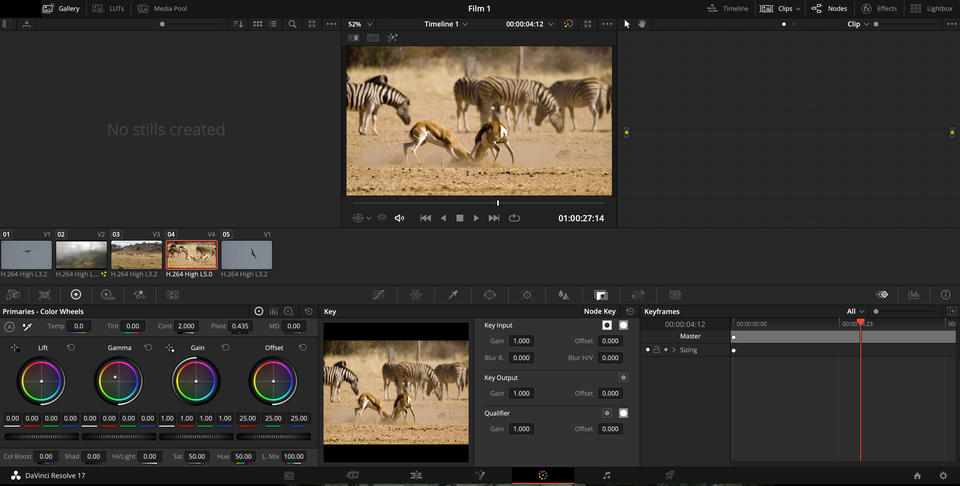Screen dimensions: 960x486
Task: Switch to the Deliver page
Action: coord(670,475)
